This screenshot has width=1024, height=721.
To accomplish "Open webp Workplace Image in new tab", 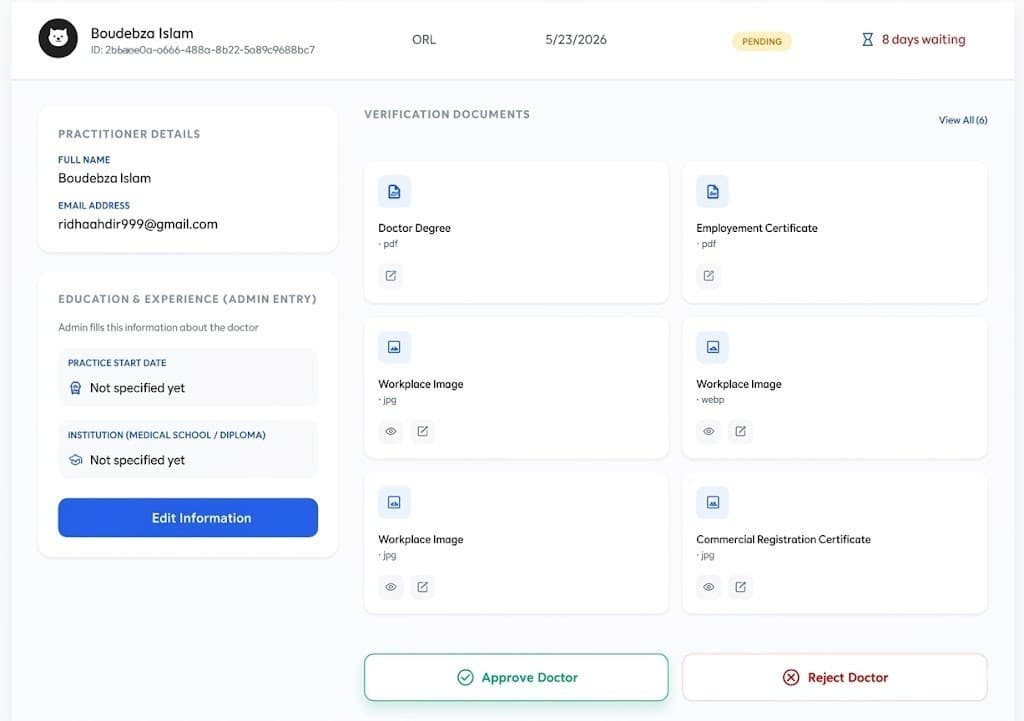I will (x=741, y=431).
